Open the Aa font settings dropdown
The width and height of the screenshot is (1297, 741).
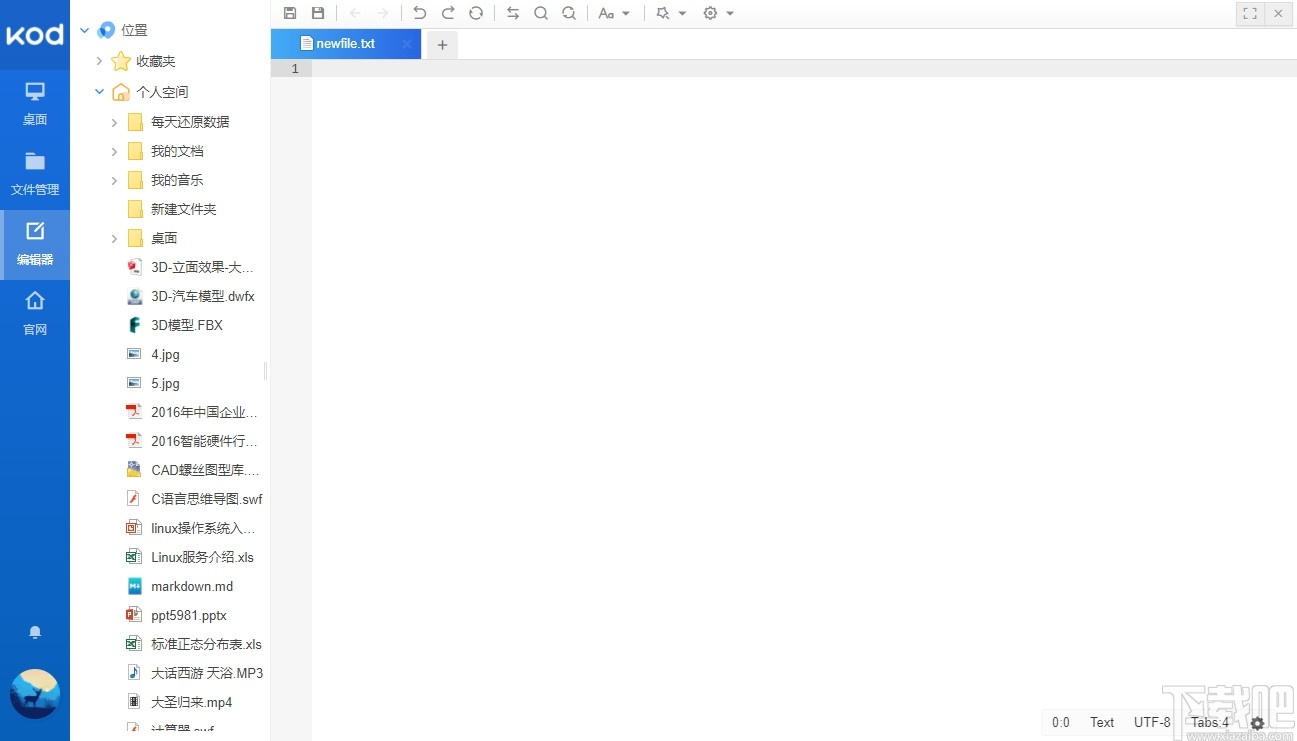tap(614, 13)
